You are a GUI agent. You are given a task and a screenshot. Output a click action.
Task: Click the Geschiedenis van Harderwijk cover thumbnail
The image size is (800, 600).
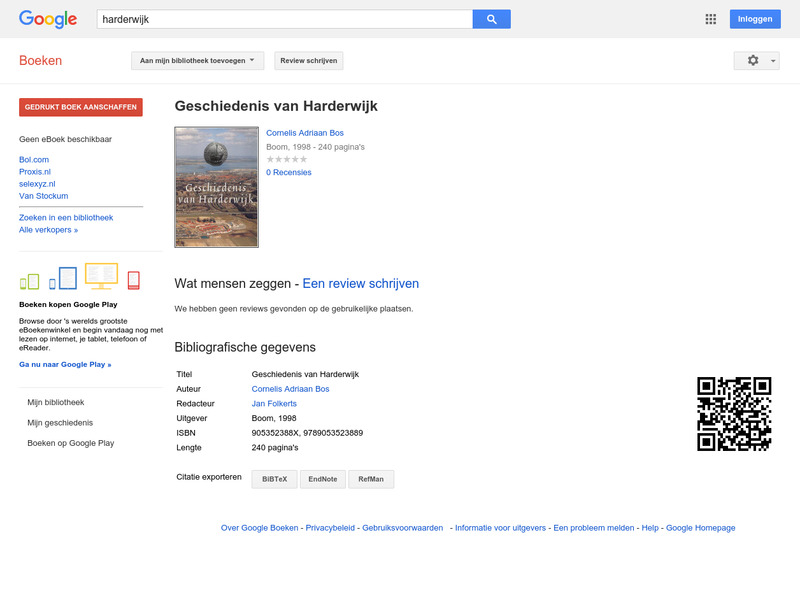[216, 186]
